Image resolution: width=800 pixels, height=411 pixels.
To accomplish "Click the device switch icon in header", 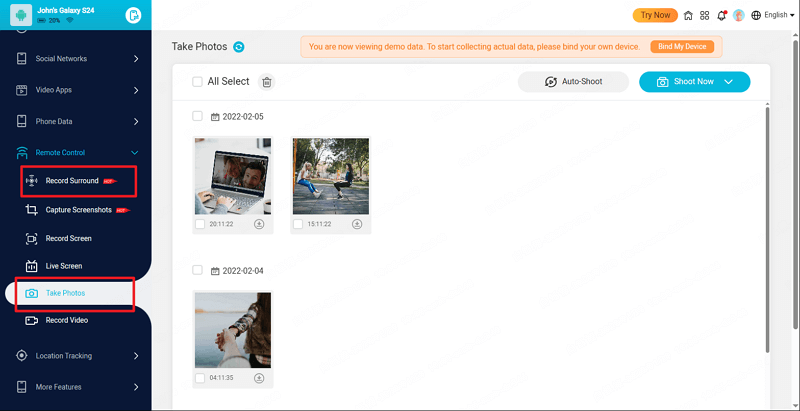I will pyautogui.click(x=133, y=15).
